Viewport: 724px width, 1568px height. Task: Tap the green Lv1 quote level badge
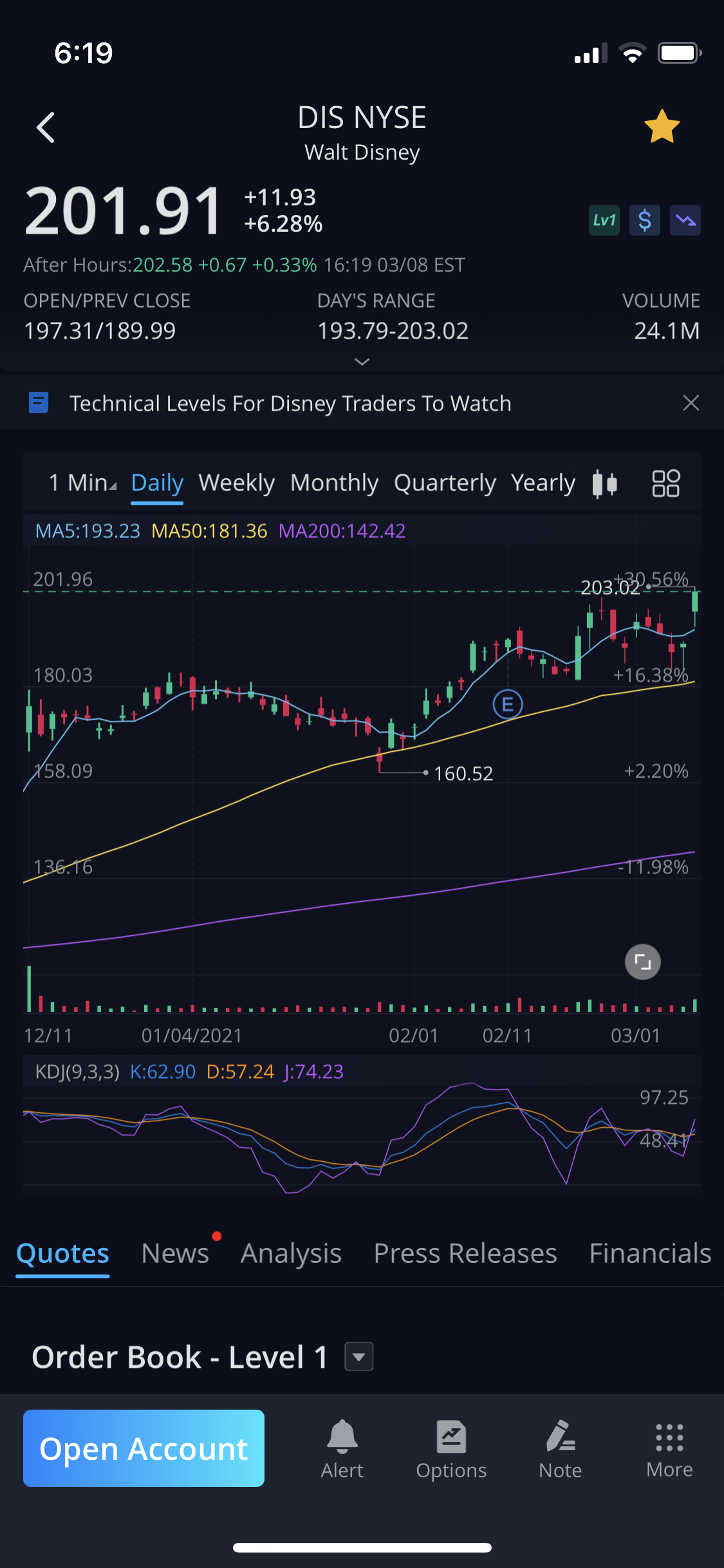[x=604, y=221]
